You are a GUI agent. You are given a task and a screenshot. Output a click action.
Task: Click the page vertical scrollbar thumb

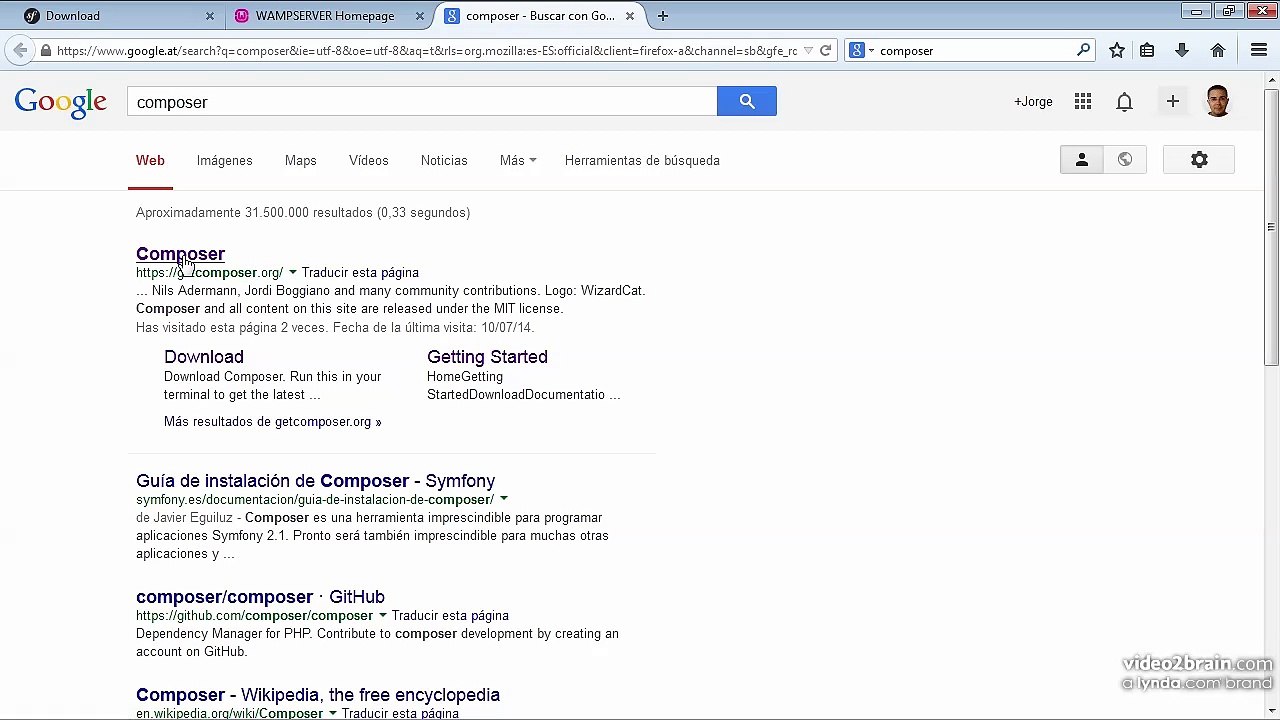coord(1271,228)
